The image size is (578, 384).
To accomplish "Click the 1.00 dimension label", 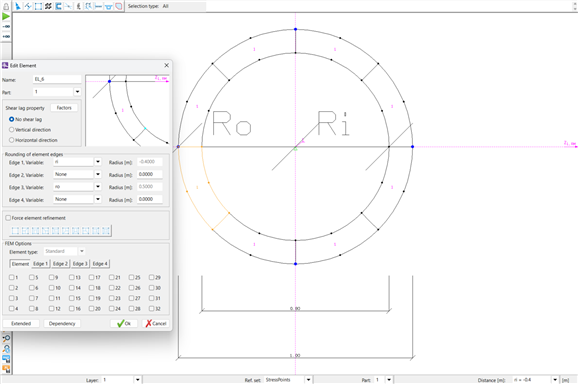I will pos(295,355).
